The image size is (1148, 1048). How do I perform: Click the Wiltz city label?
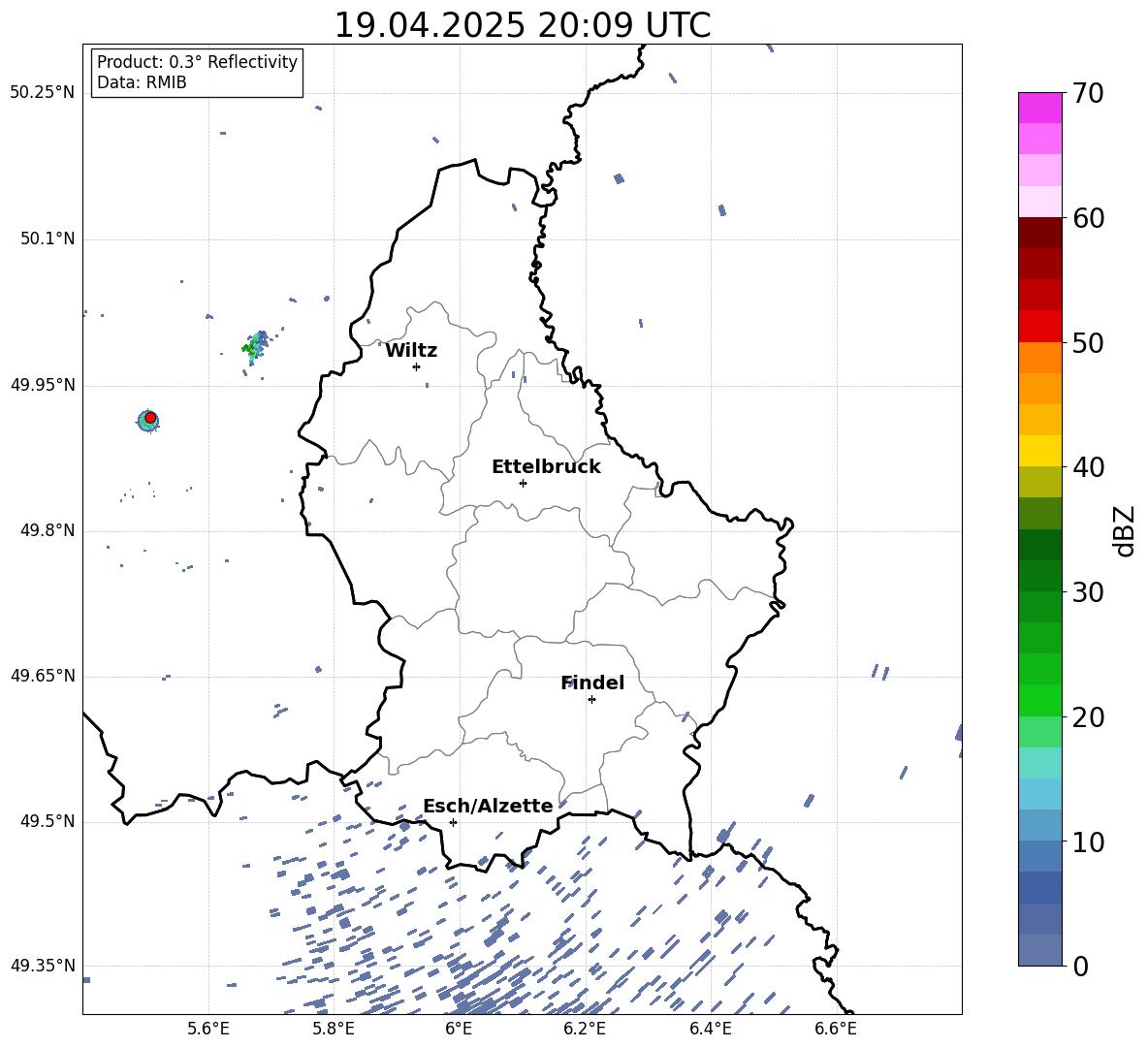point(411,351)
